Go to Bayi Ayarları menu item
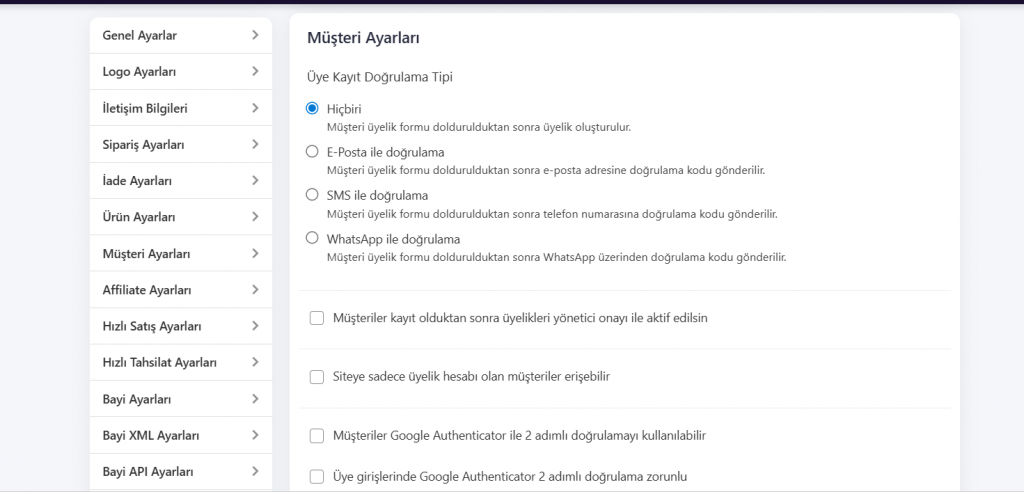 point(137,399)
